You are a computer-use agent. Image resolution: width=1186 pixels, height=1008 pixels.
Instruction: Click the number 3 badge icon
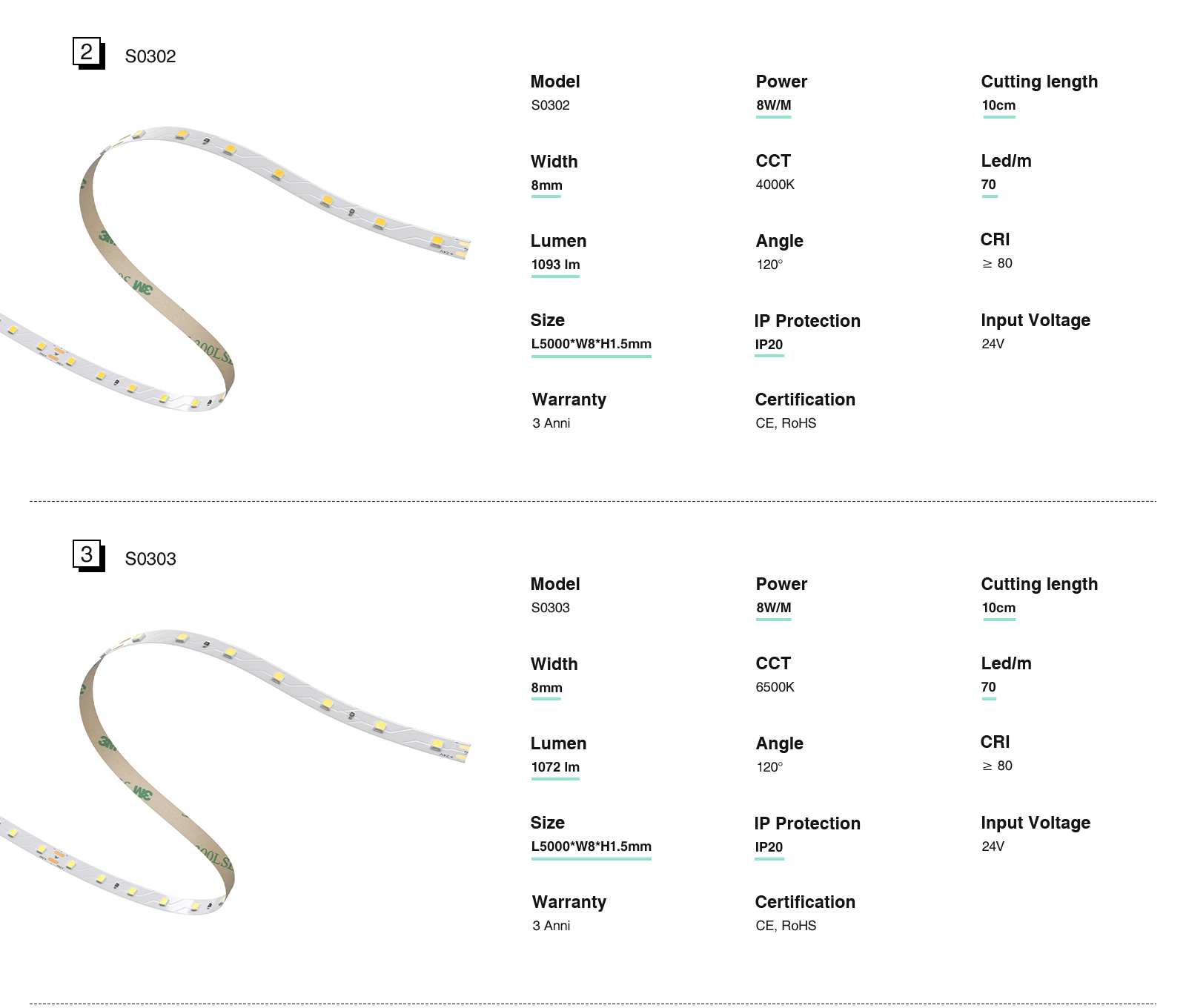(87, 555)
